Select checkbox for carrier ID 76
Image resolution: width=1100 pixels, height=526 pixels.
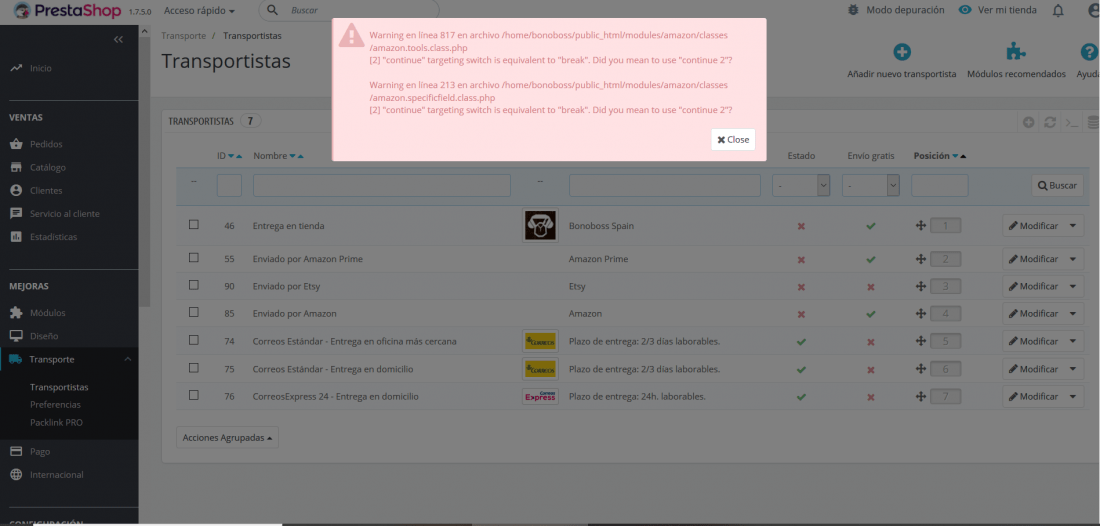point(194,396)
